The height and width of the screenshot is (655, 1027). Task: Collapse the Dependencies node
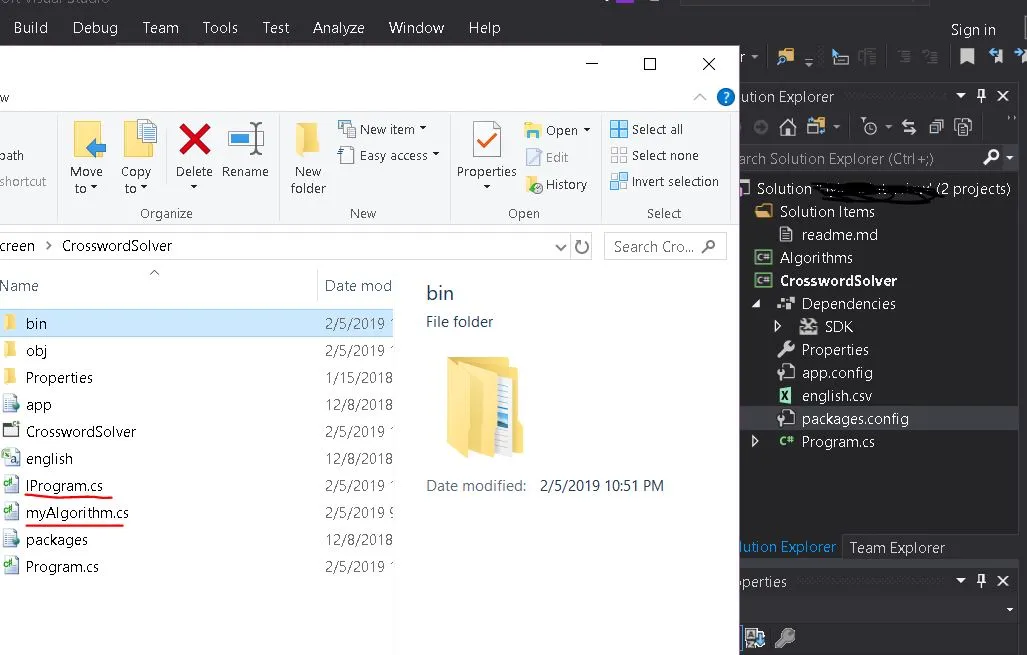pyautogui.click(x=756, y=304)
